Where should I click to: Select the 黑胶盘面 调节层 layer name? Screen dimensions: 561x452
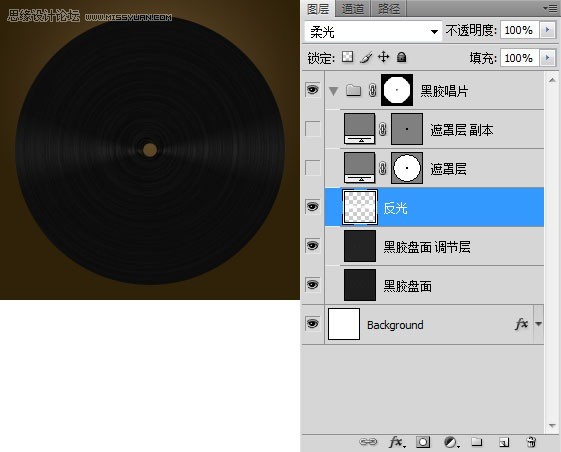pos(427,247)
